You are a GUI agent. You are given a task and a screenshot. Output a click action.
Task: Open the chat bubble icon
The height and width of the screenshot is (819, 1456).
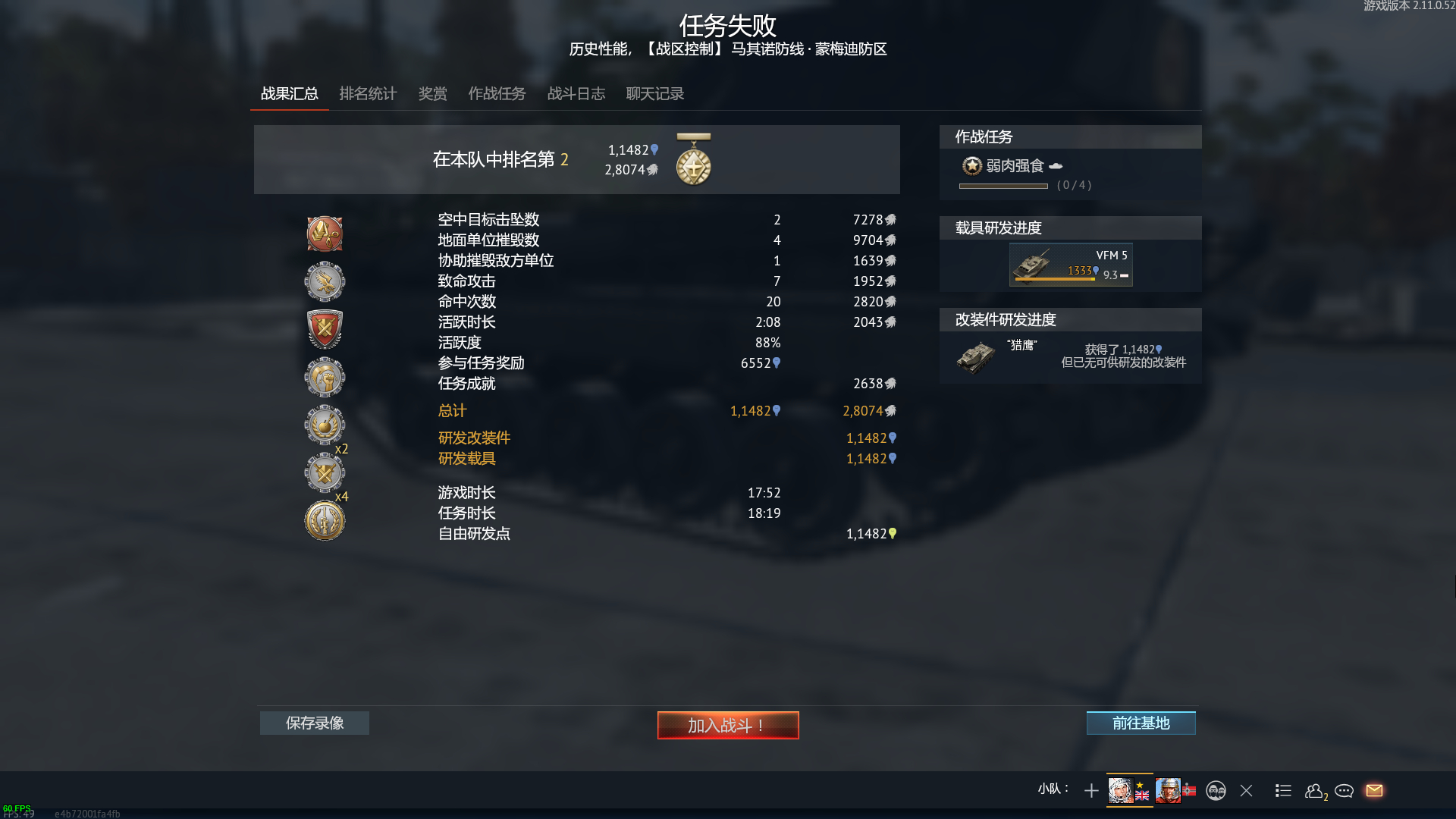(x=1344, y=791)
